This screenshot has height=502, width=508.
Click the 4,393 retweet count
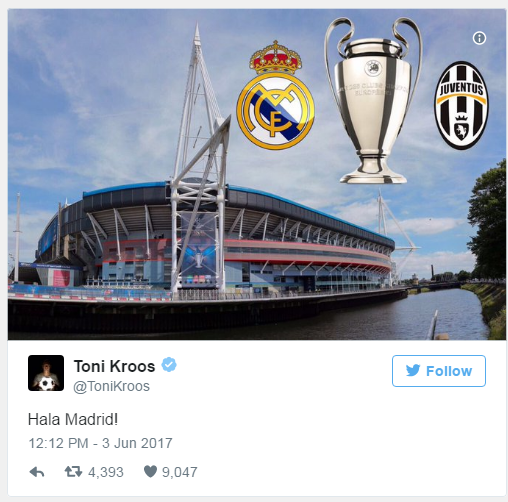[106, 472]
